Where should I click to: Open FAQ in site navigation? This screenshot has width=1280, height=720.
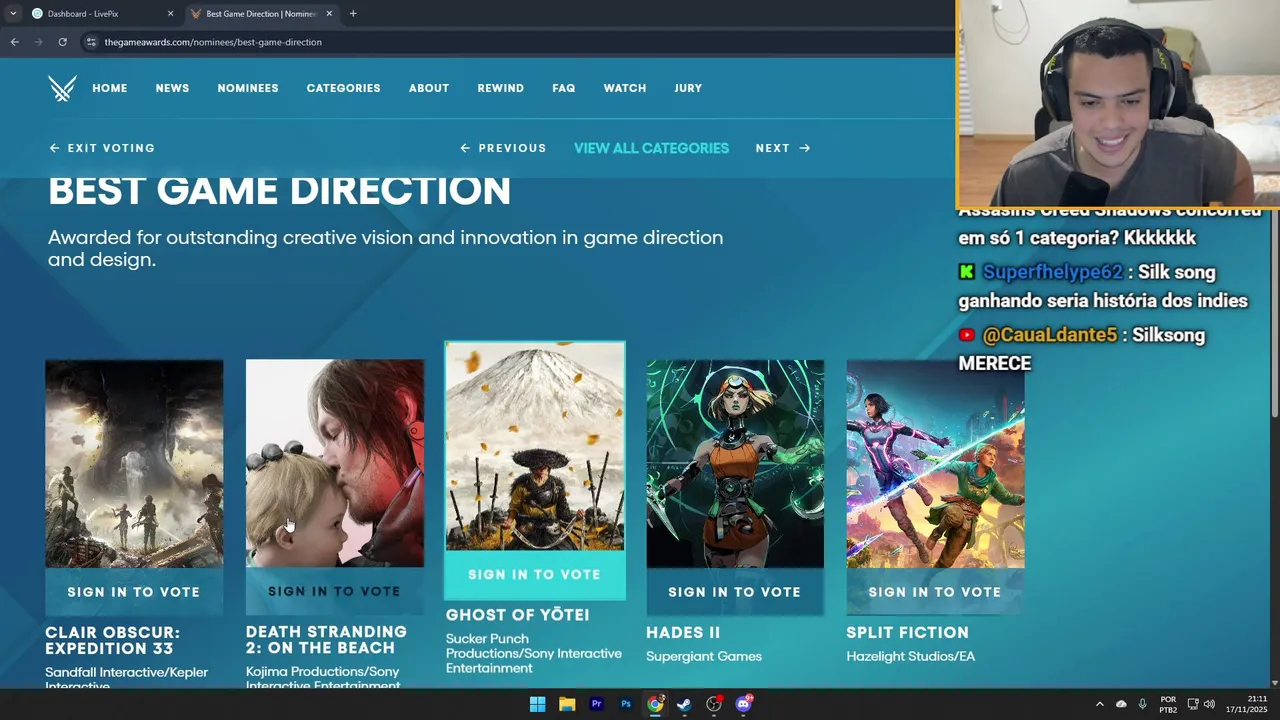(x=564, y=88)
